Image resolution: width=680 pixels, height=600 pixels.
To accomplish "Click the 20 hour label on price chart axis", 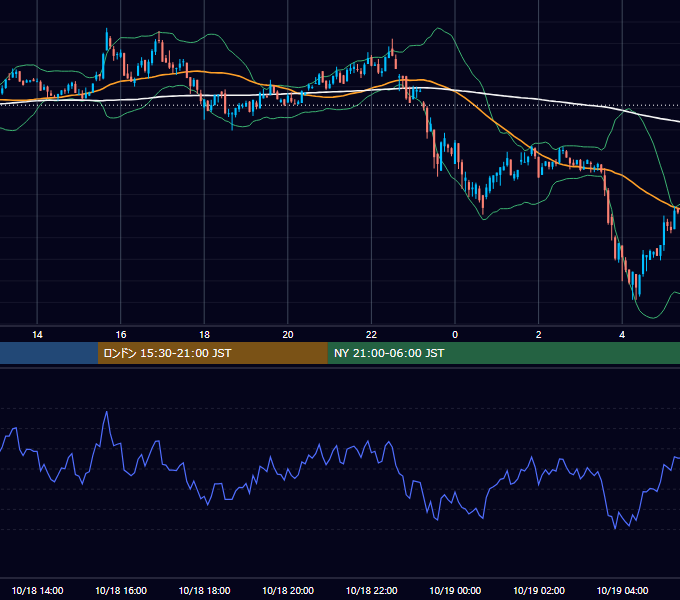I will coord(288,335).
